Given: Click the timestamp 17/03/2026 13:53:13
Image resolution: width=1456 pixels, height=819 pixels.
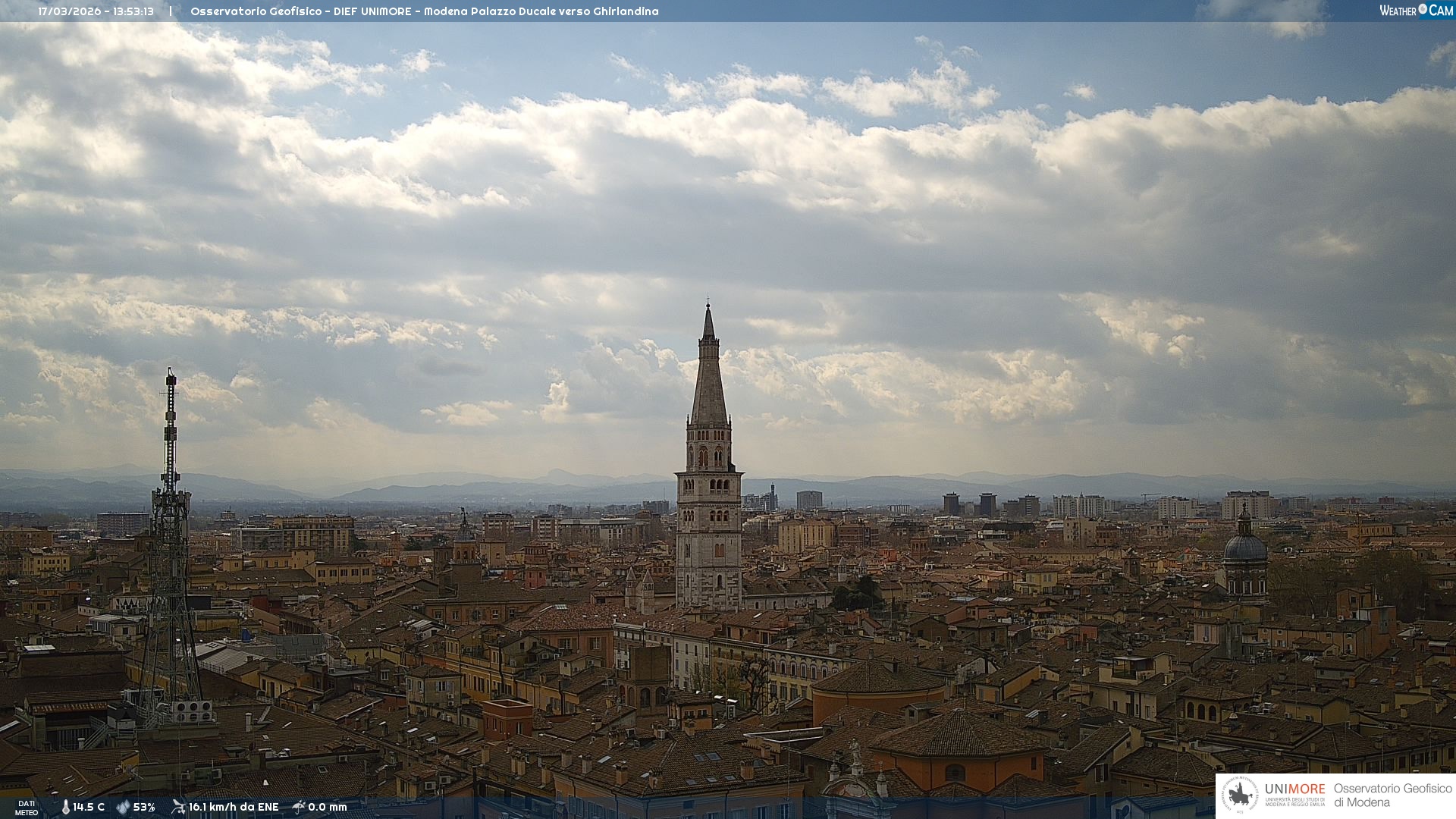Looking at the screenshot, I should pyautogui.click(x=96, y=11).
